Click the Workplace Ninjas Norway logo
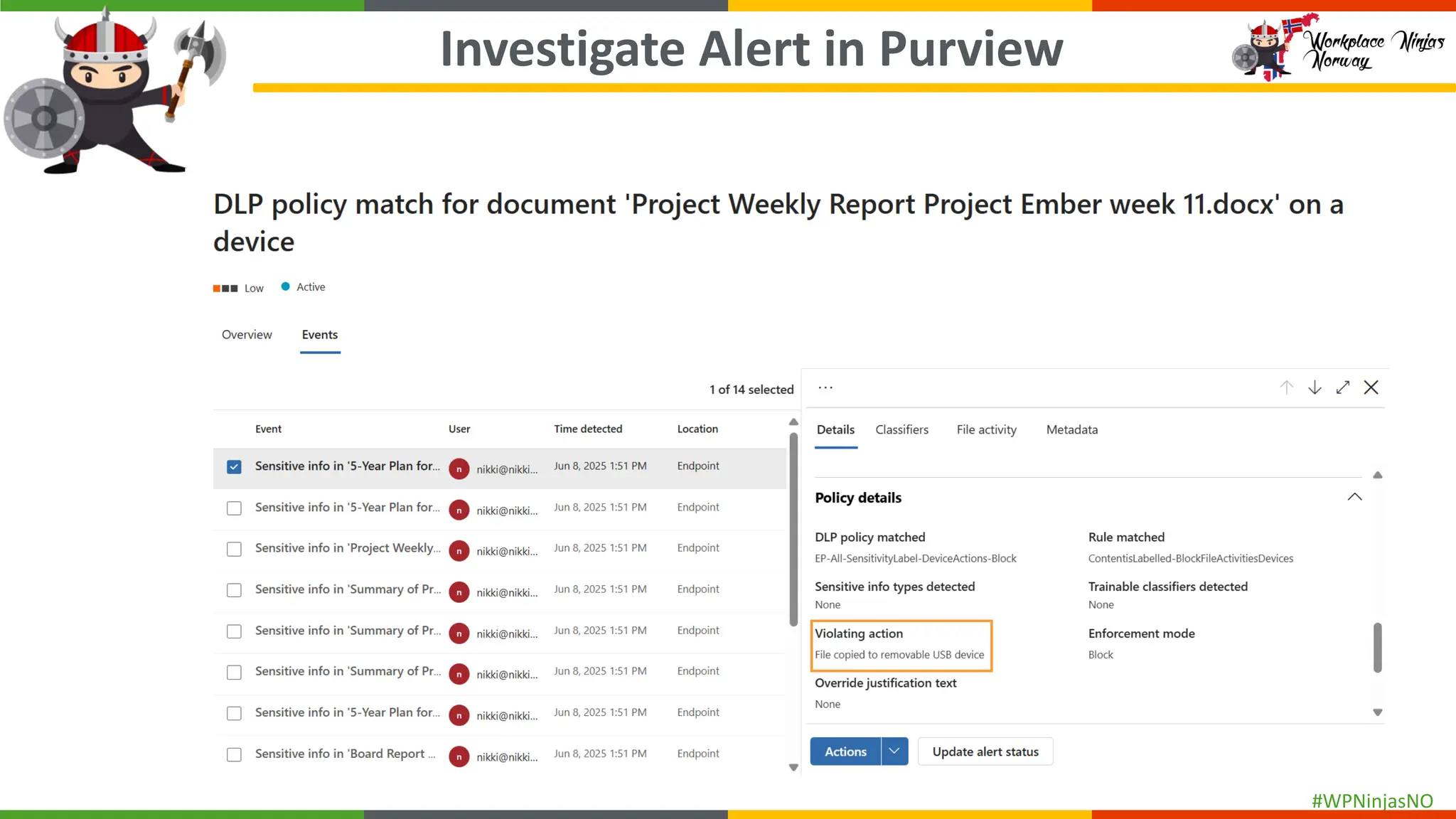1456x819 pixels. (x=1337, y=48)
